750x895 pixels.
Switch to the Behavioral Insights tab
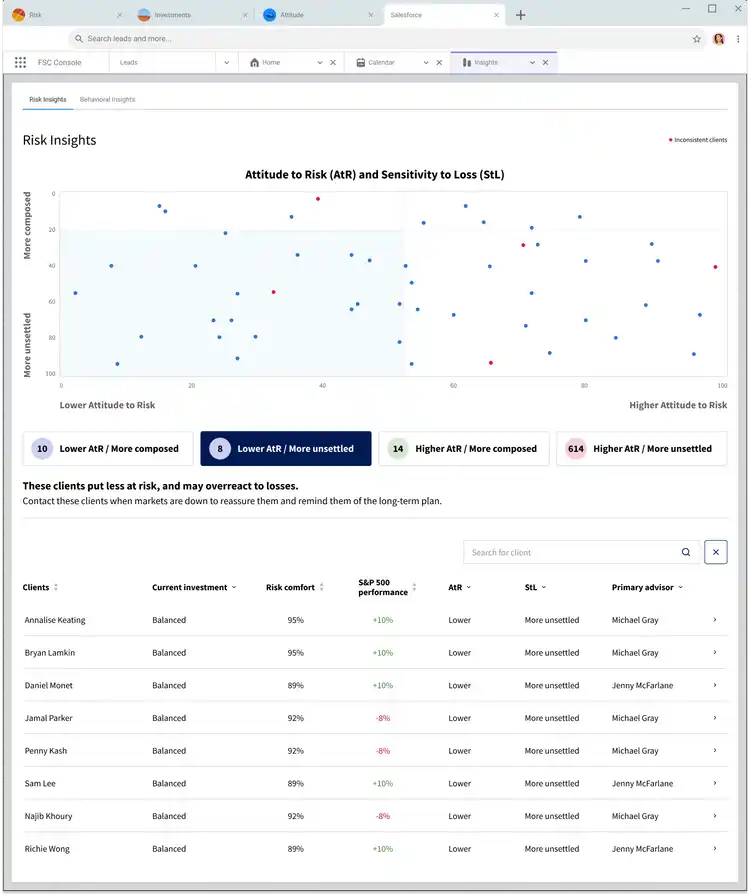pos(107,100)
